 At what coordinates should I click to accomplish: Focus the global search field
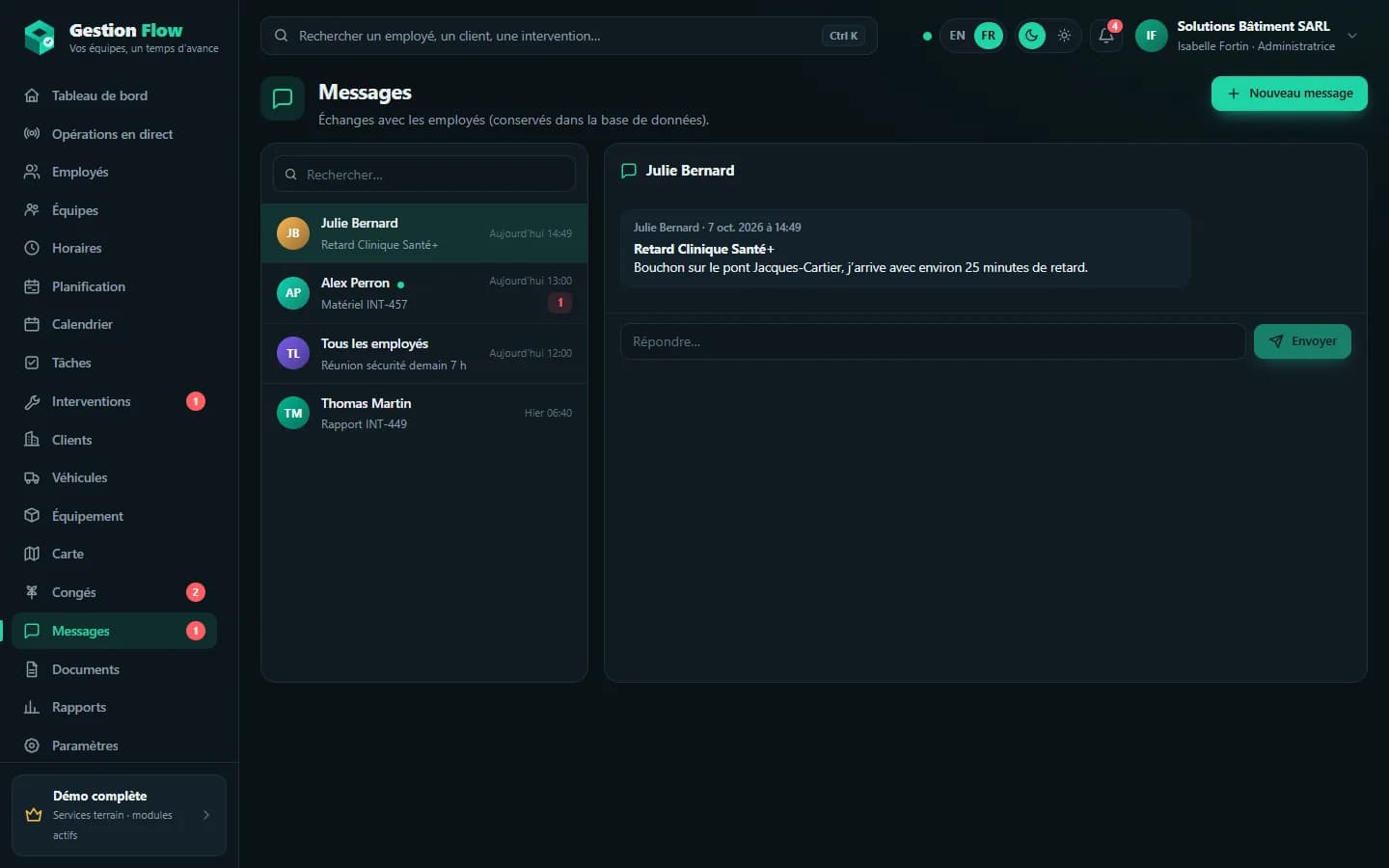click(x=569, y=36)
